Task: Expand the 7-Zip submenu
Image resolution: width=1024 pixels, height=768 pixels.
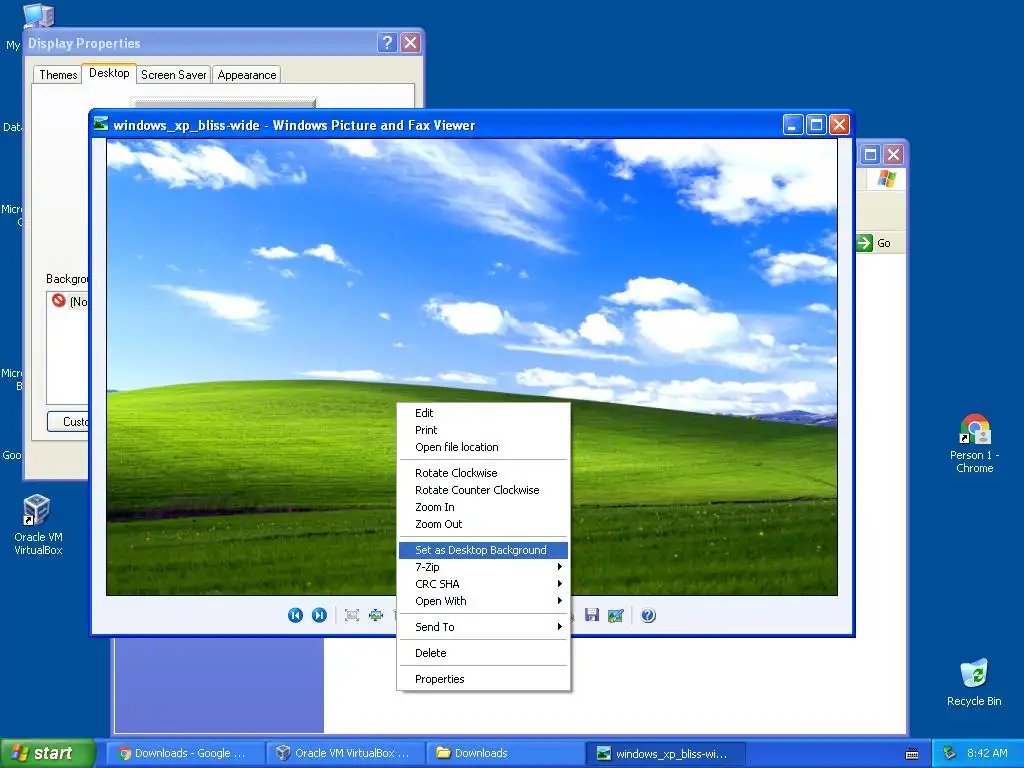Action: tap(483, 567)
